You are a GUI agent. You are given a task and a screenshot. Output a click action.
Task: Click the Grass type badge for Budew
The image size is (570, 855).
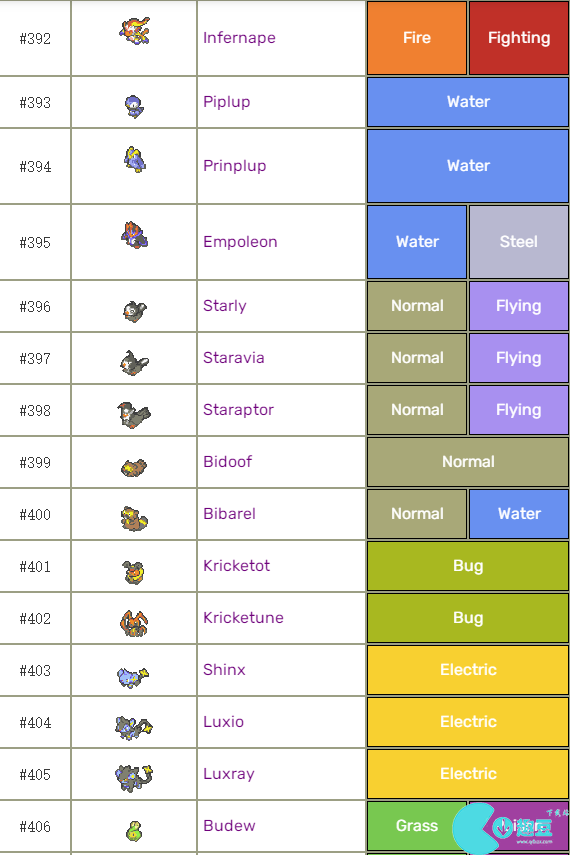(x=417, y=826)
